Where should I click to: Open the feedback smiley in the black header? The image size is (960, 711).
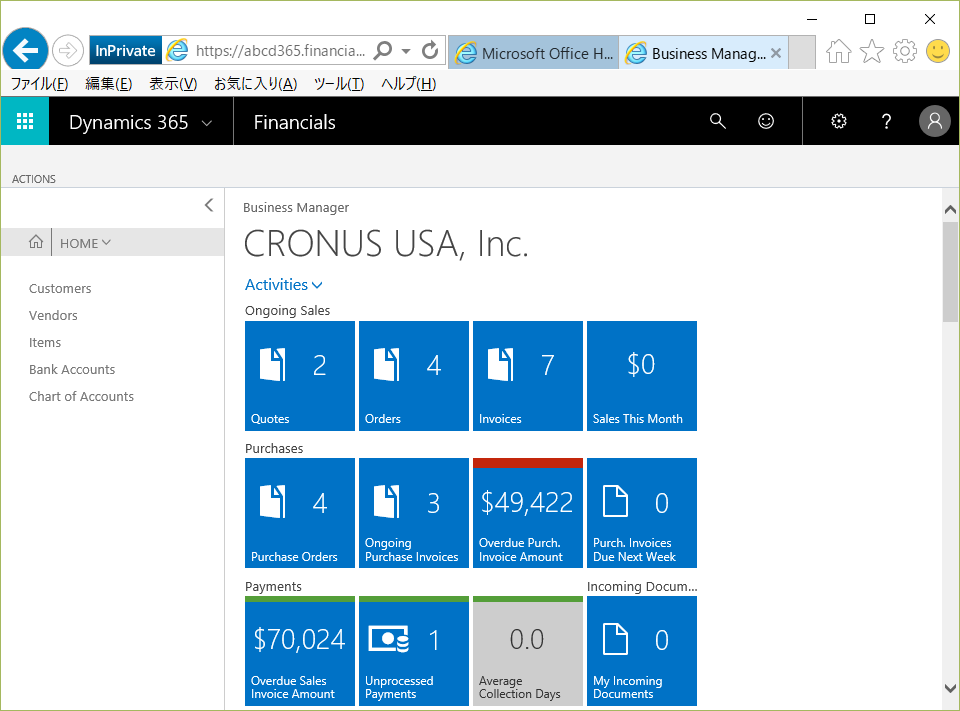coord(766,121)
